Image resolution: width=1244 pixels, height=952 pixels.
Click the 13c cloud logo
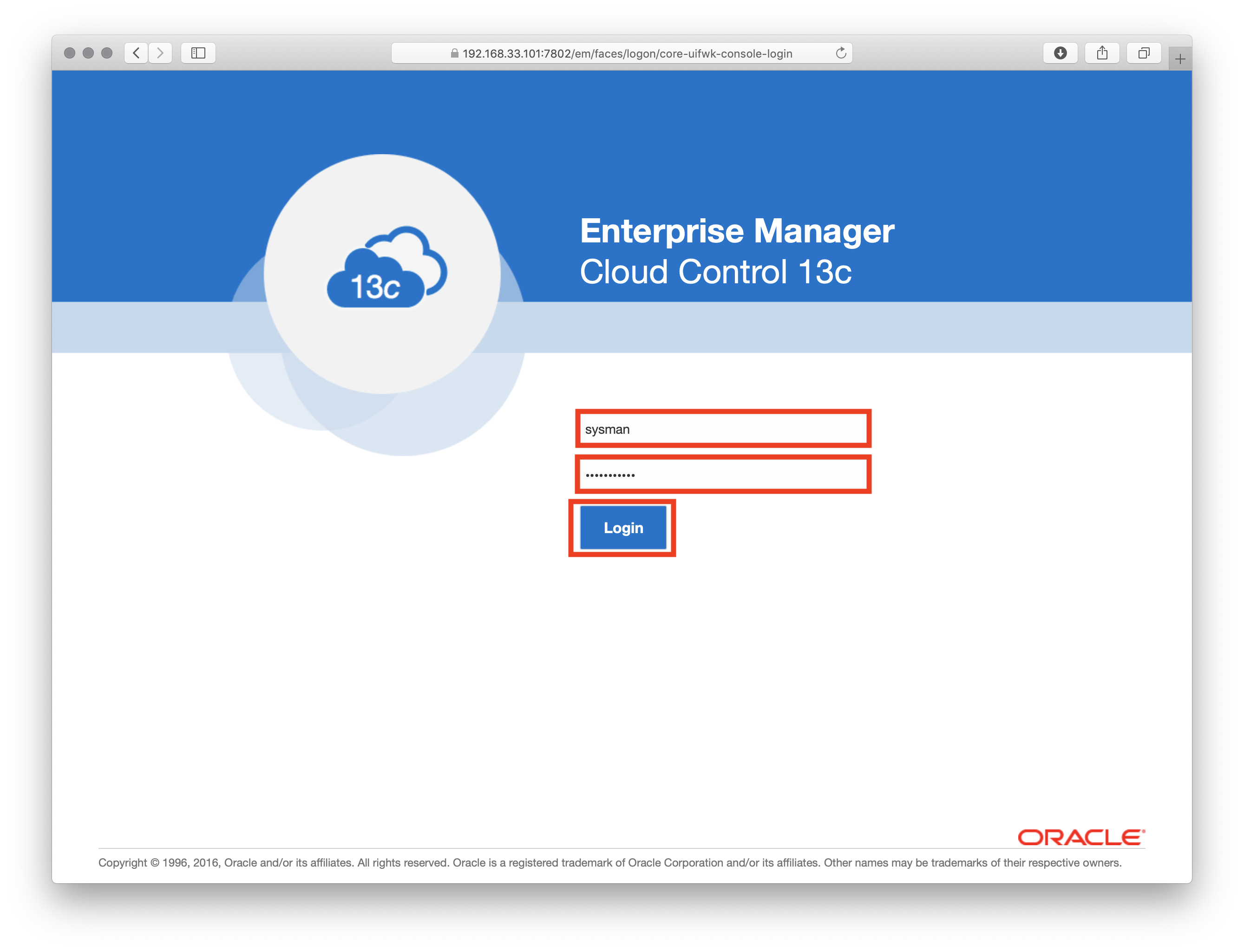[x=387, y=267]
